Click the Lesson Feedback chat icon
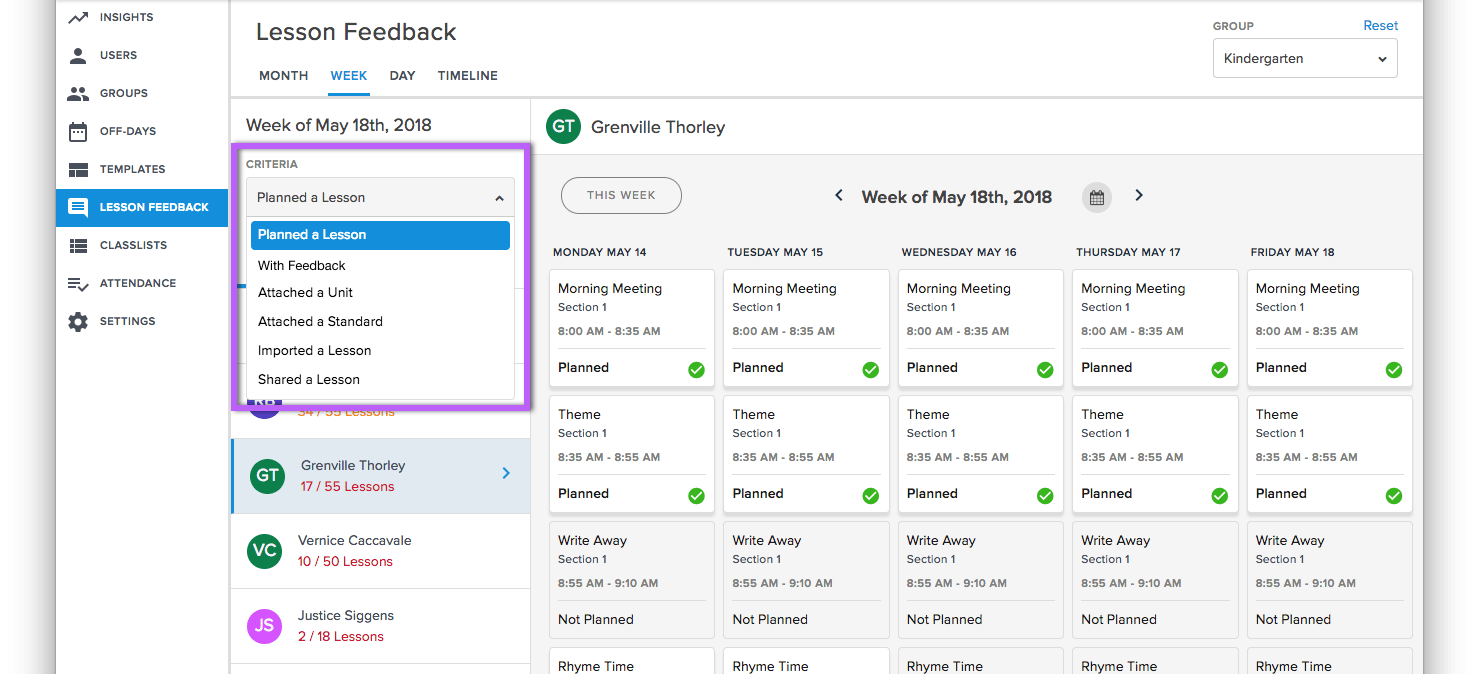Image resolution: width=1479 pixels, height=674 pixels. (78, 207)
